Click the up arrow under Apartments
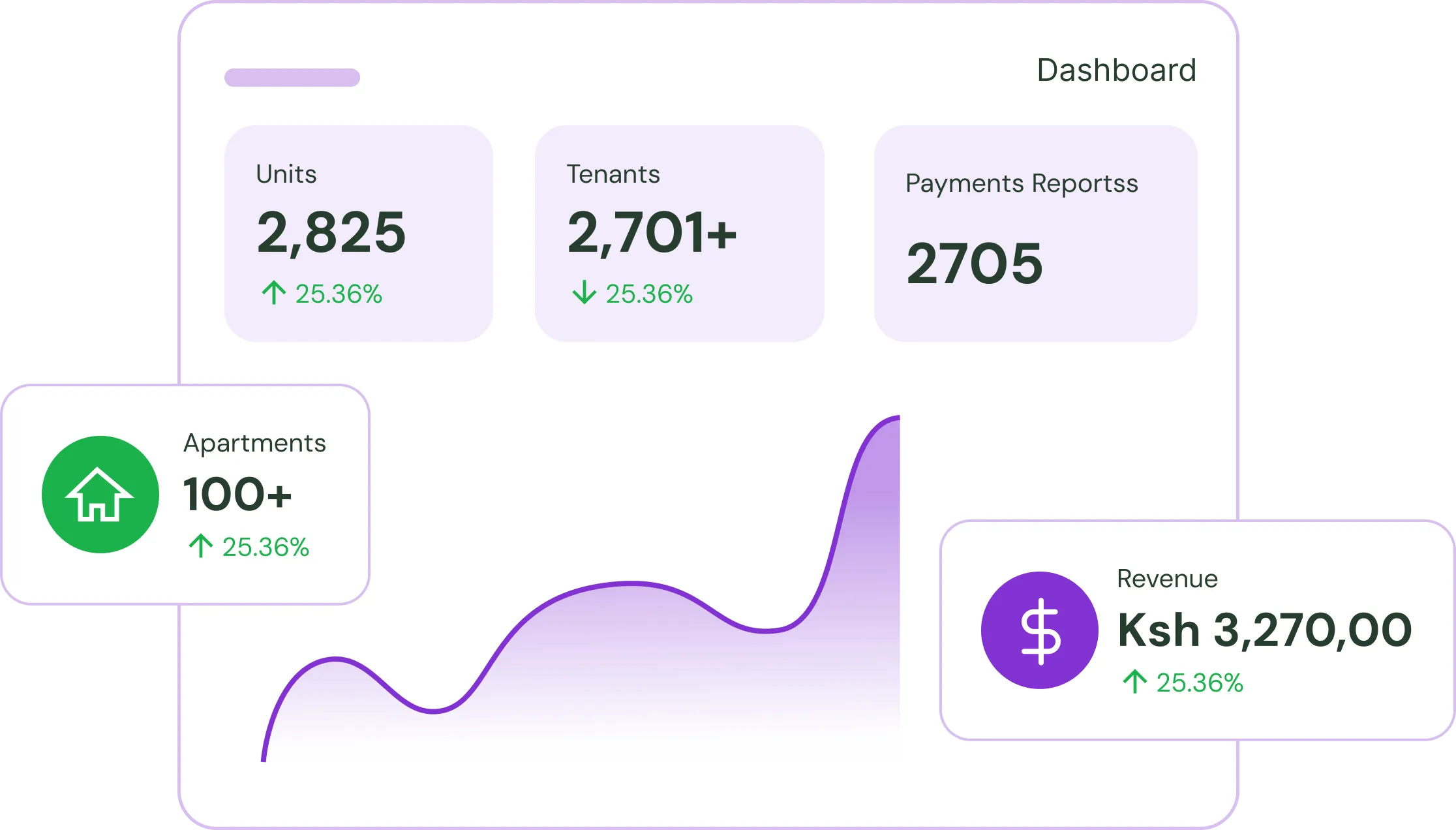 (200, 546)
